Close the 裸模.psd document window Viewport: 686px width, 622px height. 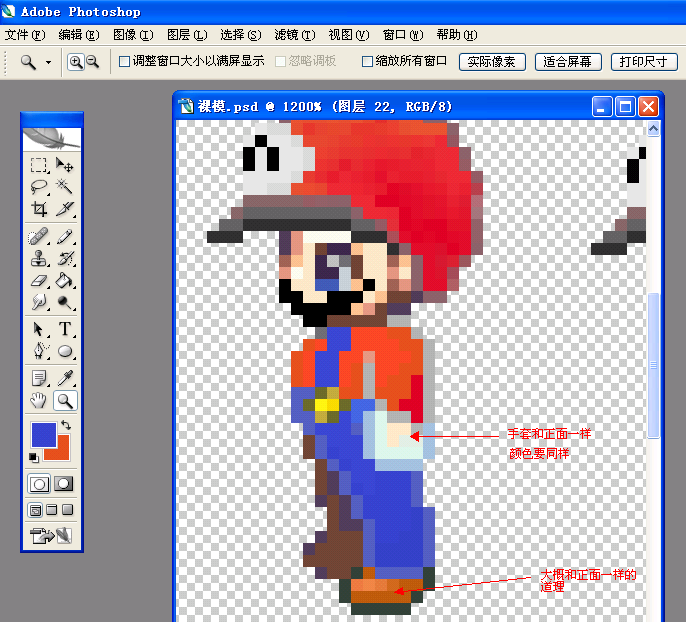pyautogui.click(x=648, y=107)
